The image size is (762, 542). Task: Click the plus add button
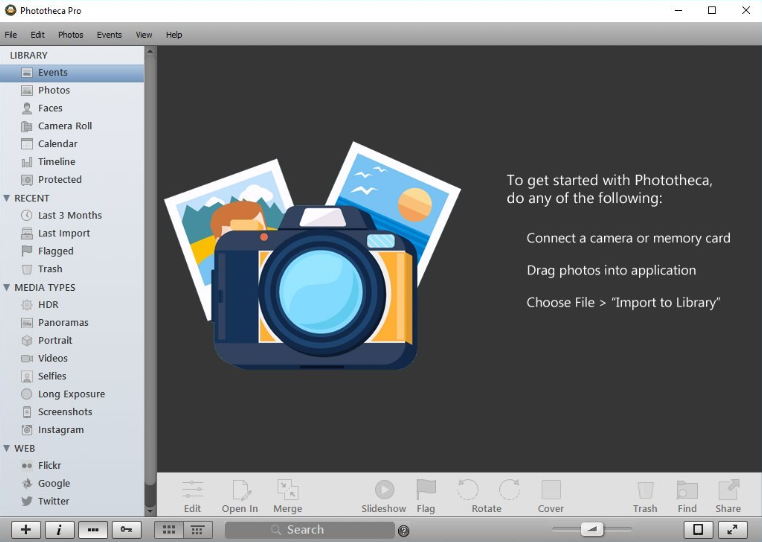(26, 529)
